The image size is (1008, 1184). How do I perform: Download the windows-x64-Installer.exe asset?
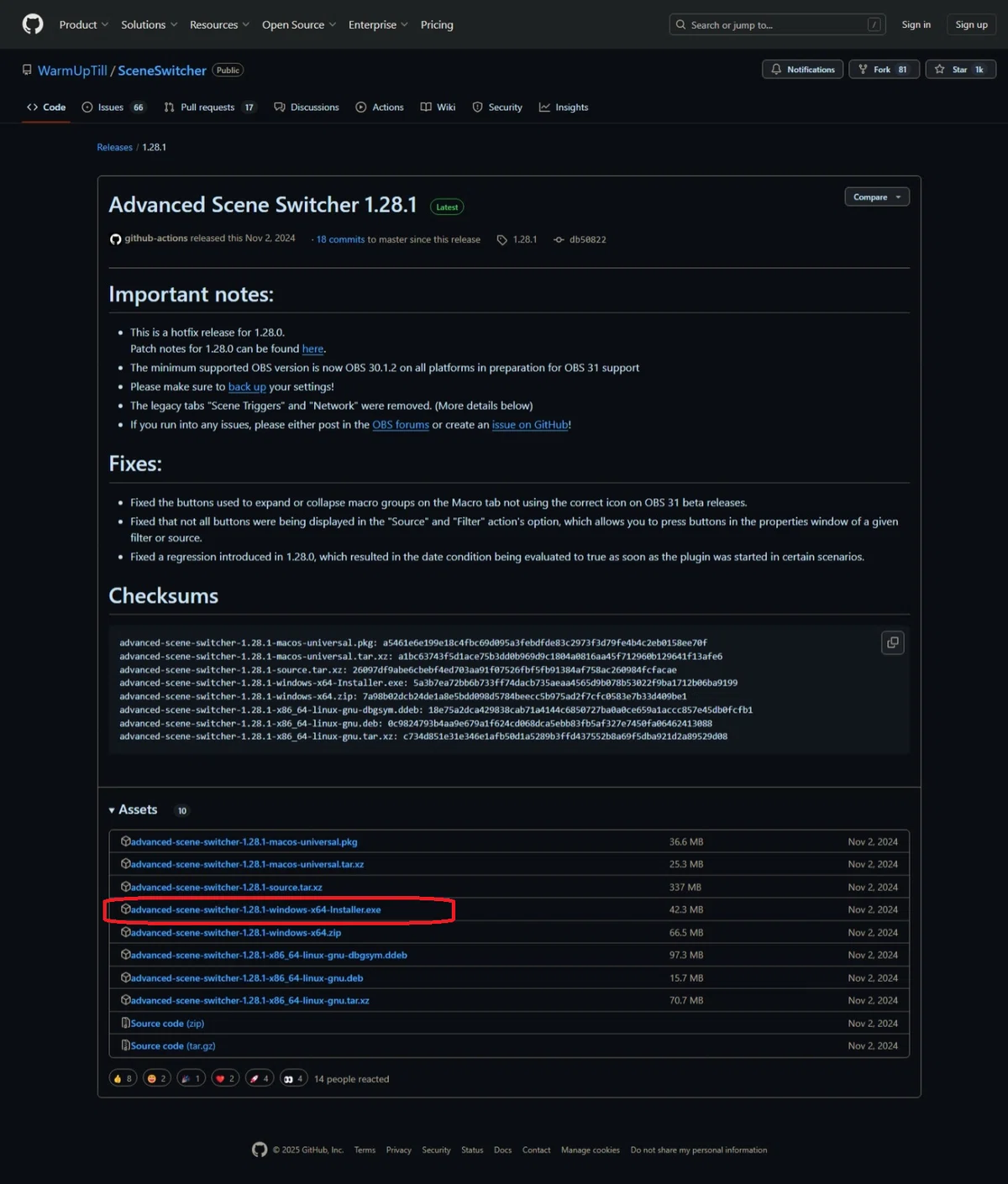pos(256,910)
